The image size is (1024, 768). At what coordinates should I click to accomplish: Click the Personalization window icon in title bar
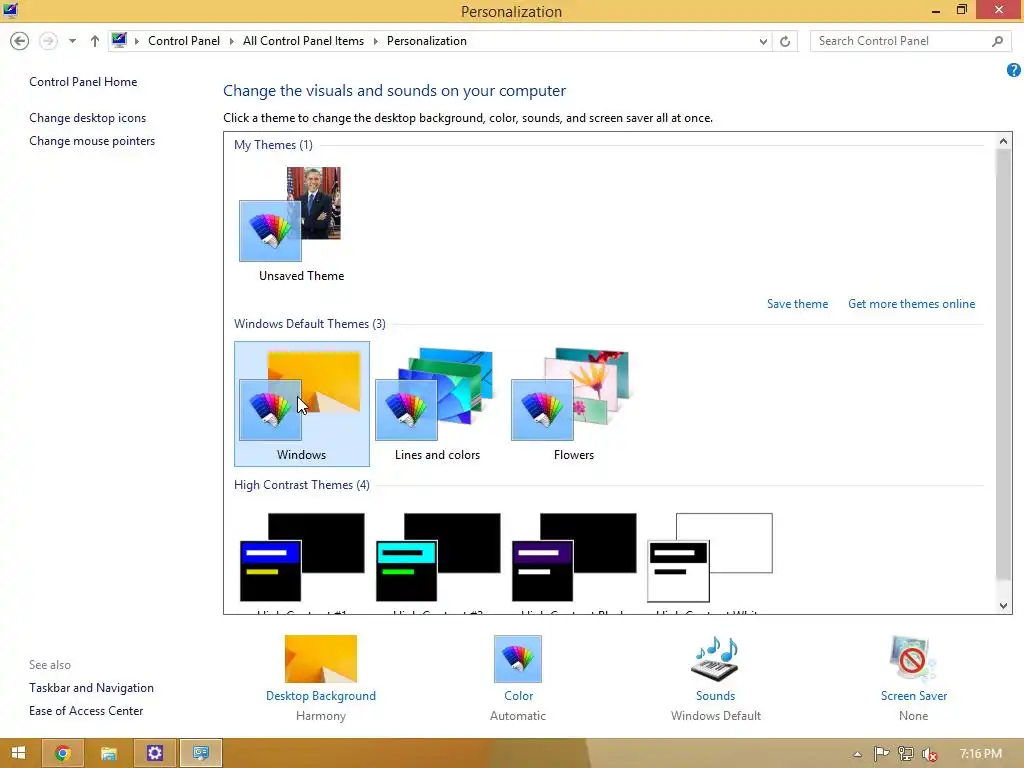click(x=10, y=10)
